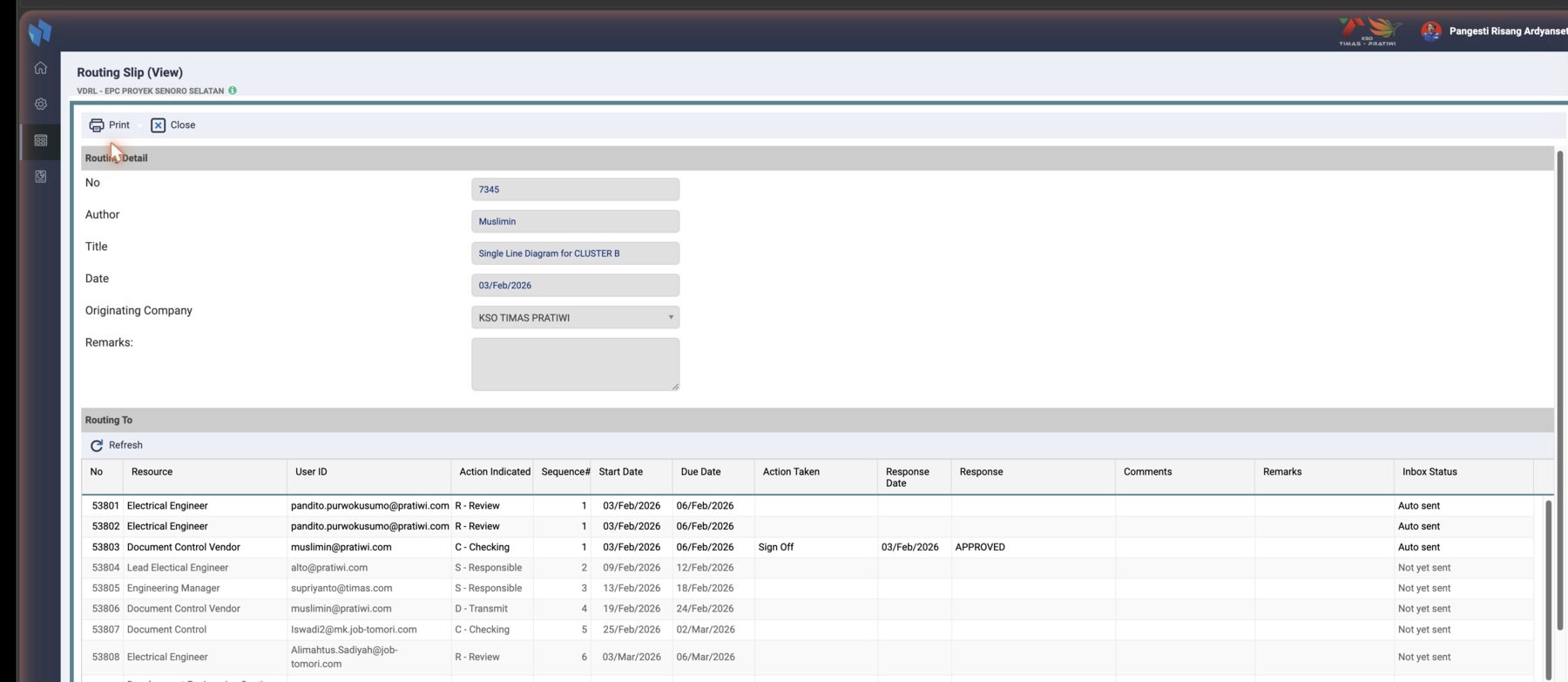This screenshot has height=682, width=1568.
Task: Click the printer icon
Action: [x=97, y=125]
